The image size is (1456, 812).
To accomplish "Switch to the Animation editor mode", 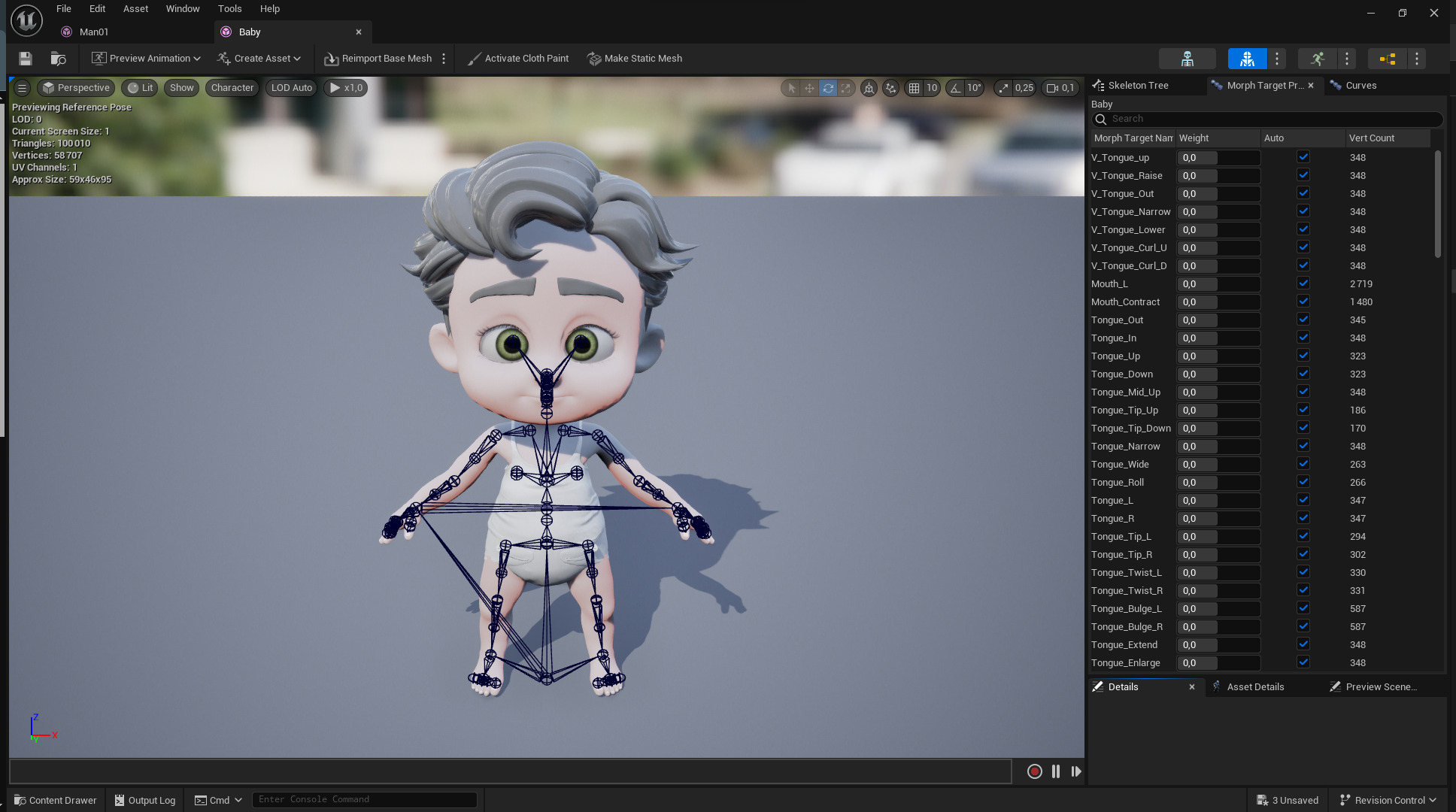I will (1317, 59).
